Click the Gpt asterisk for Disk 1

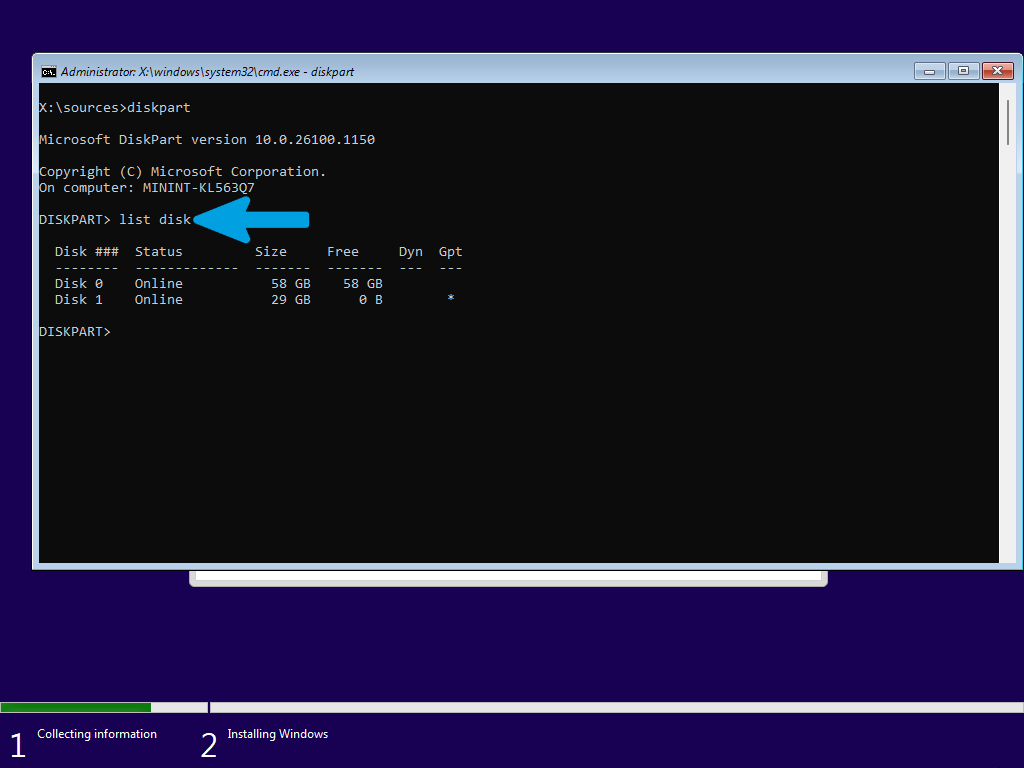tap(451, 298)
